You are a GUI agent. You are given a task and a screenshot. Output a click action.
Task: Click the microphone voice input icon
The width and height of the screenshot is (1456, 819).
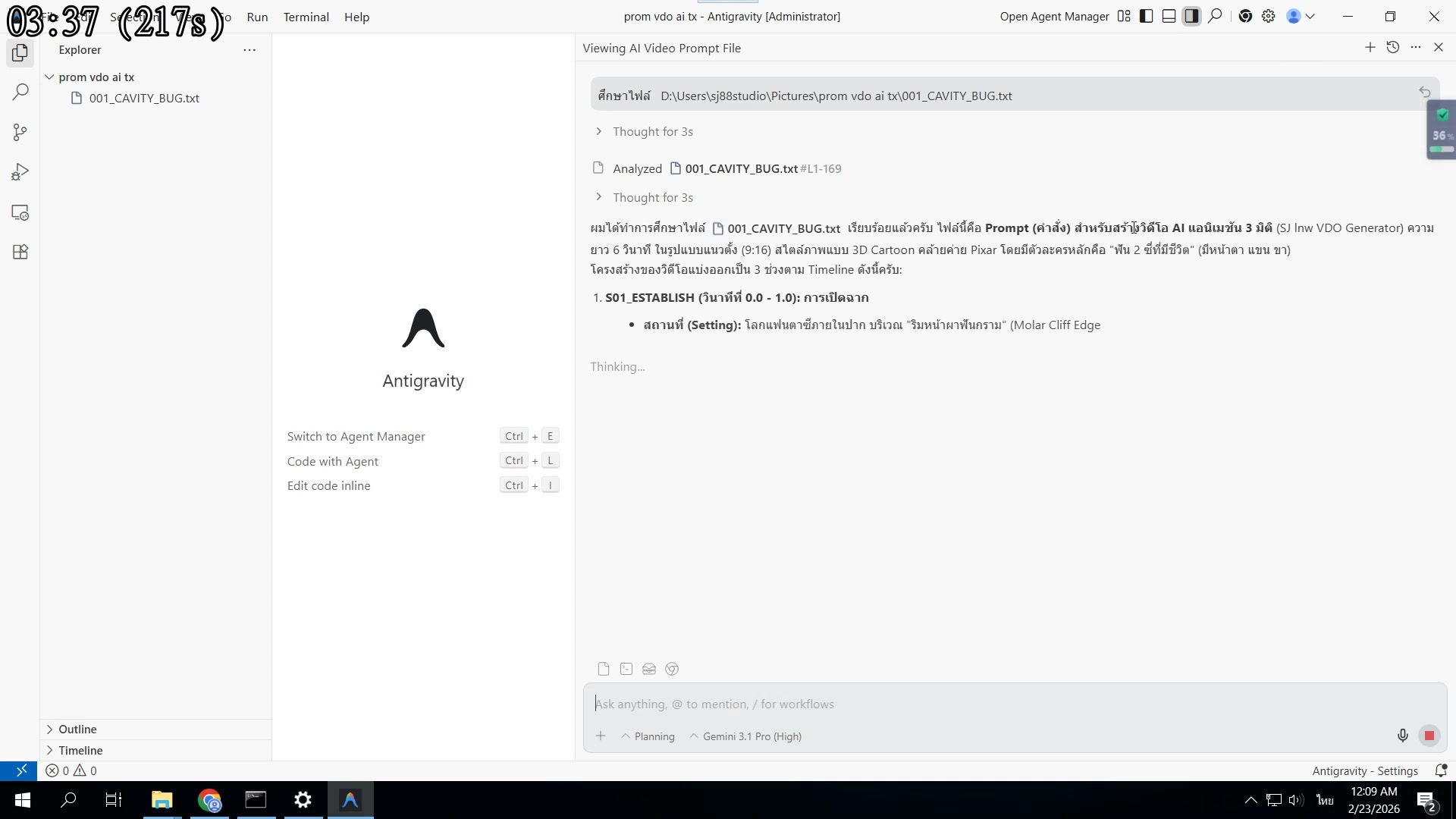(x=1402, y=736)
